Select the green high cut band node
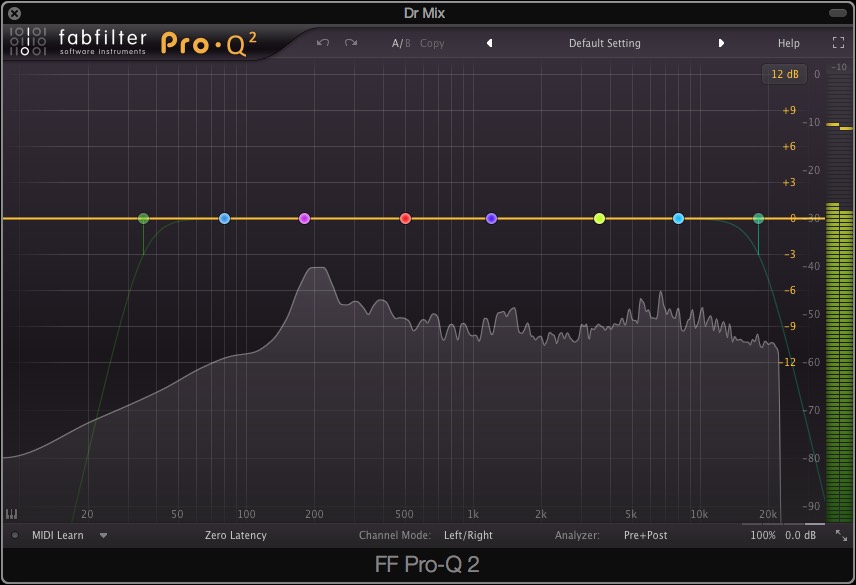The height and width of the screenshot is (585, 856). 758,218
